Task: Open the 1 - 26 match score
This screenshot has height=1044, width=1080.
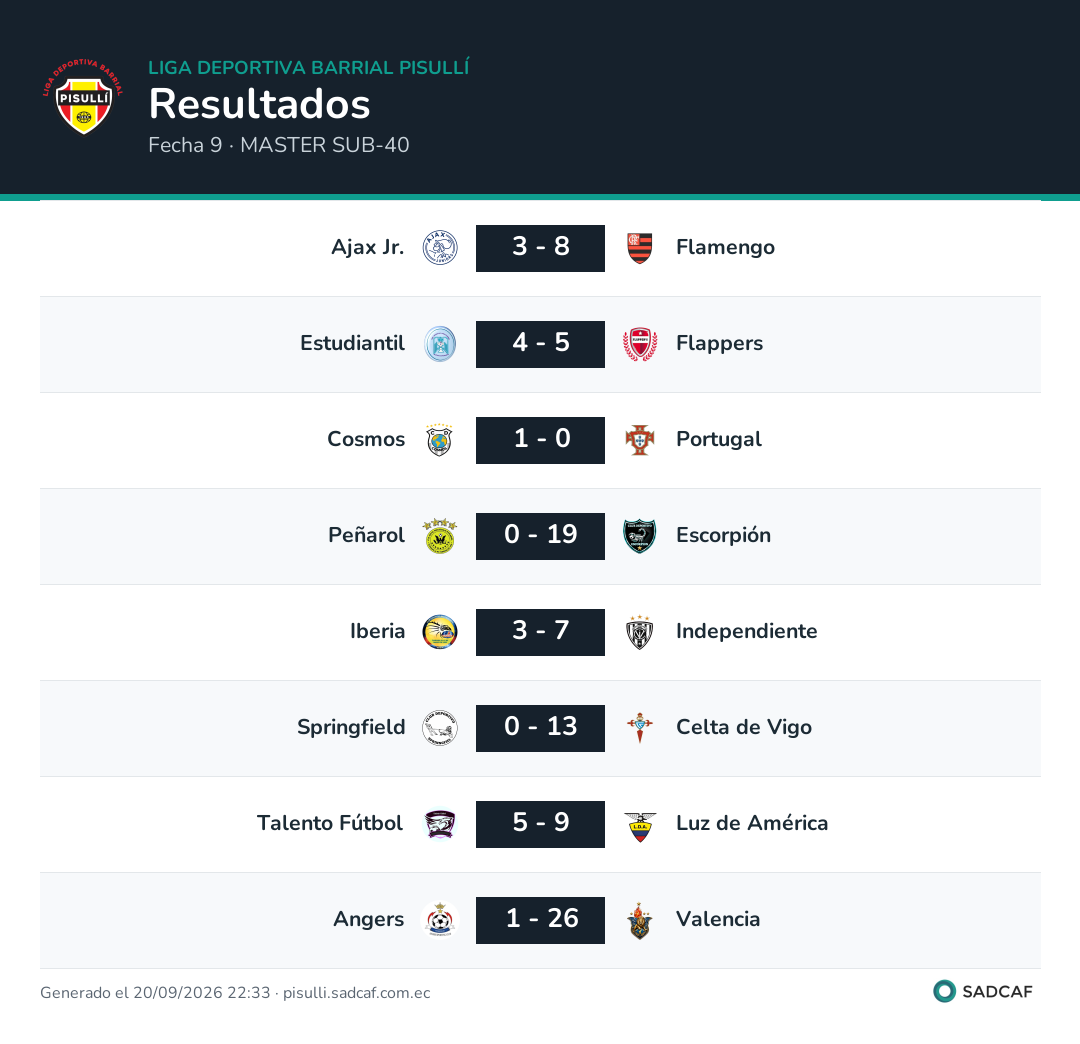Action: (x=540, y=920)
